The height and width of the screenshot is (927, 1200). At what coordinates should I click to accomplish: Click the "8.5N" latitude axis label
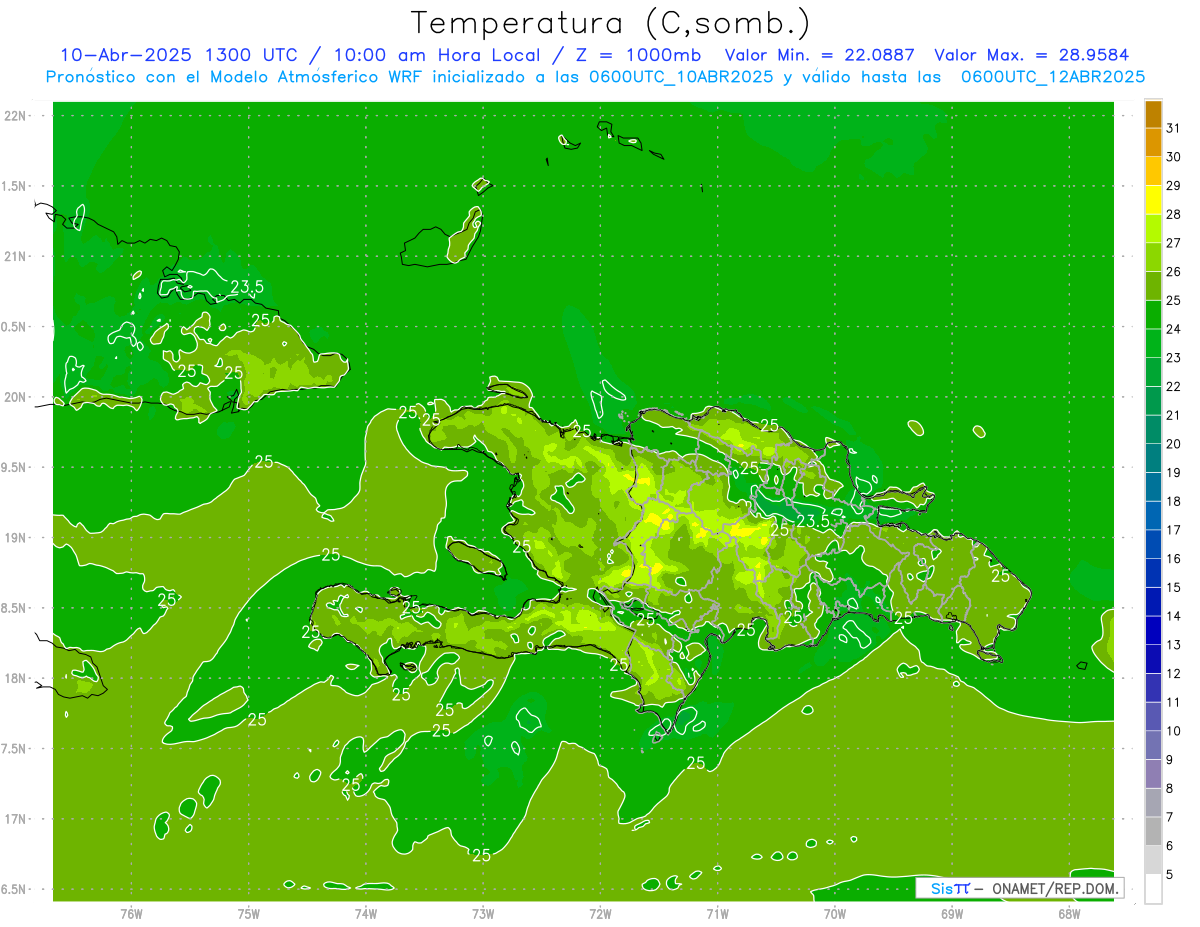pyautogui.click(x=15, y=608)
